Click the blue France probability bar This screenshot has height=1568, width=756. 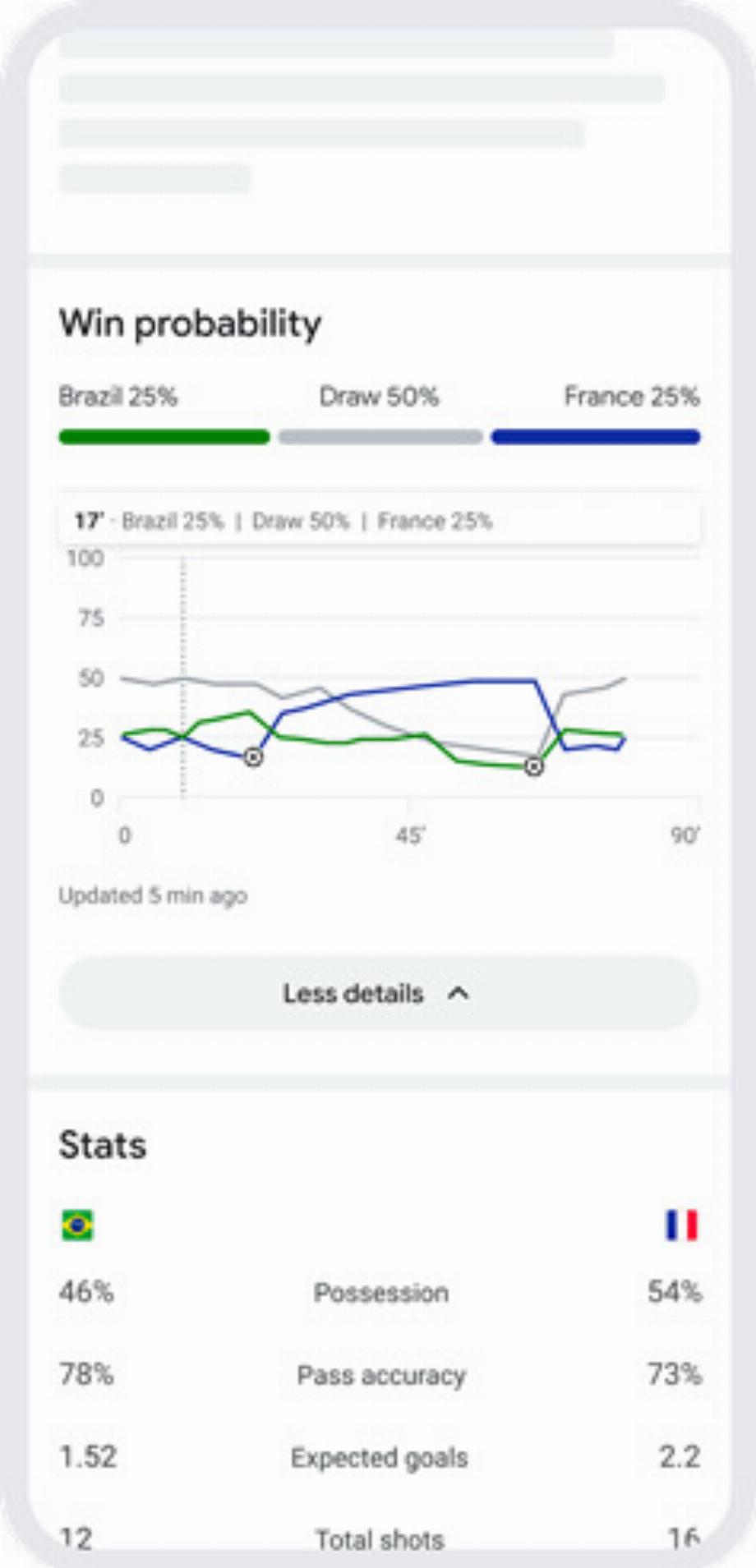point(596,437)
